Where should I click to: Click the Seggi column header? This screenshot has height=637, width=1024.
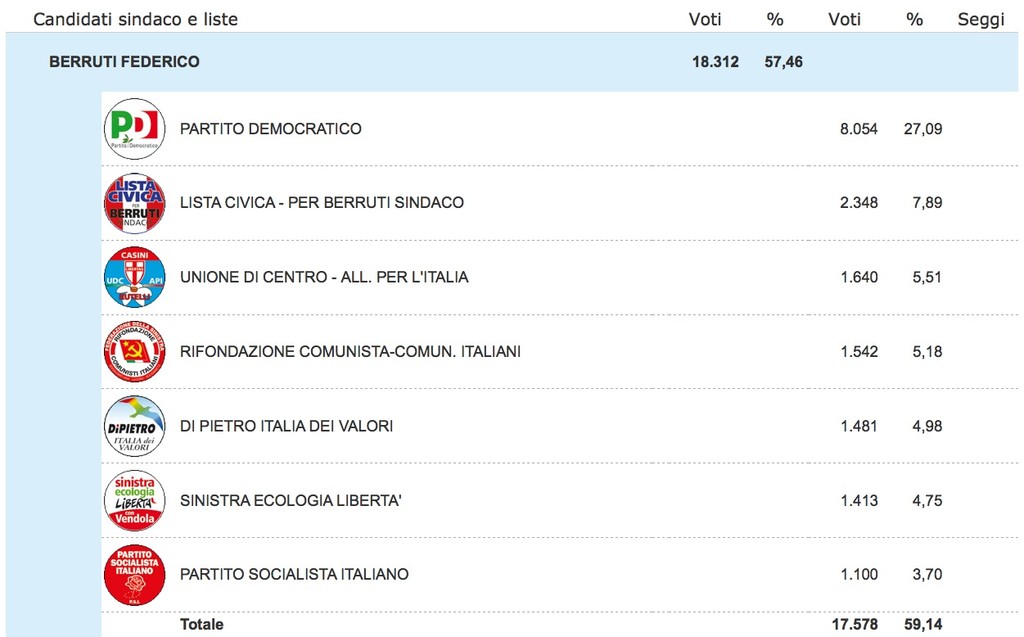click(980, 19)
